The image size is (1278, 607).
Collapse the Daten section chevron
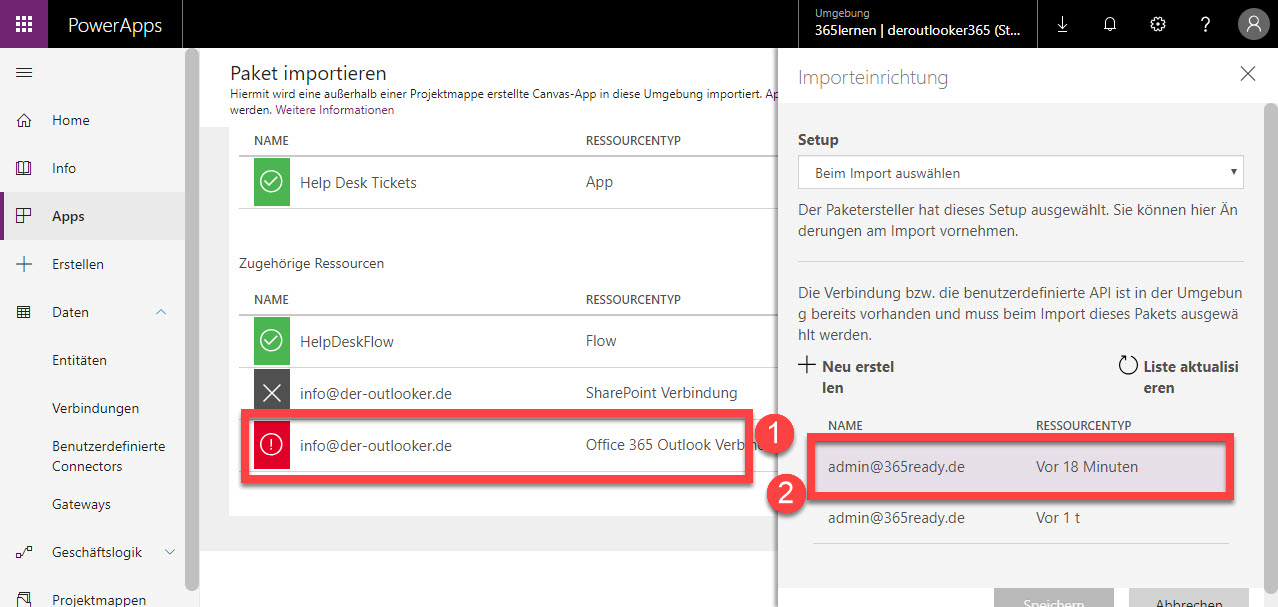[162, 312]
